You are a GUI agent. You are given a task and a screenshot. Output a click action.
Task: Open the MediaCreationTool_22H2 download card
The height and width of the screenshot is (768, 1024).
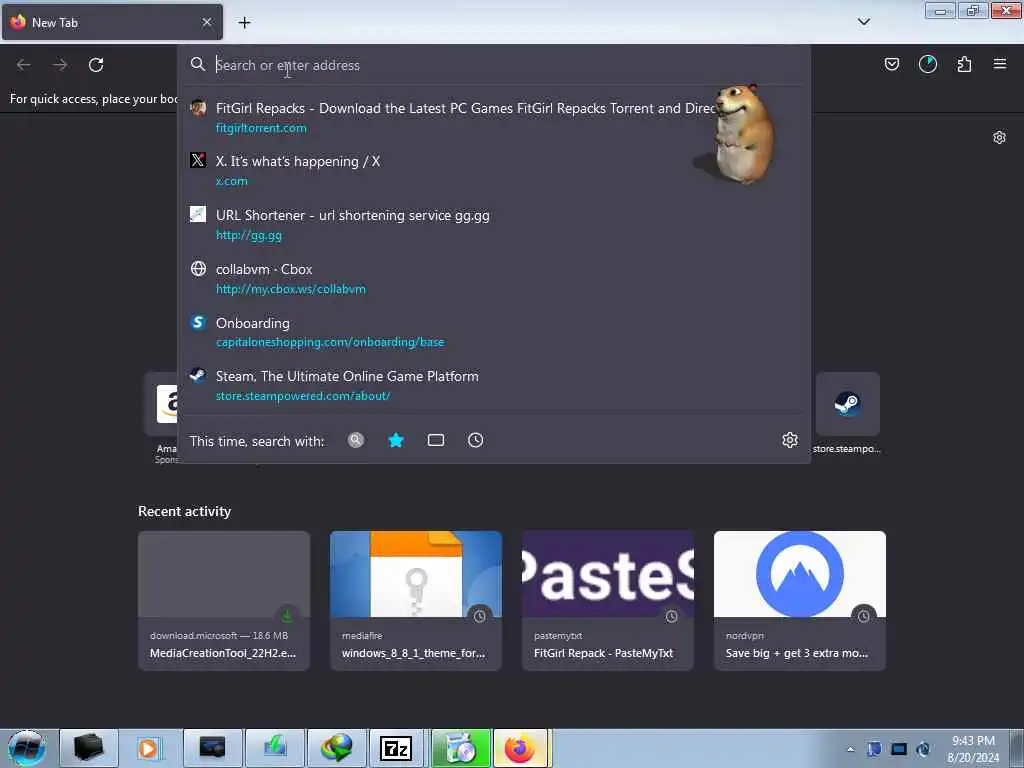click(x=224, y=601)
